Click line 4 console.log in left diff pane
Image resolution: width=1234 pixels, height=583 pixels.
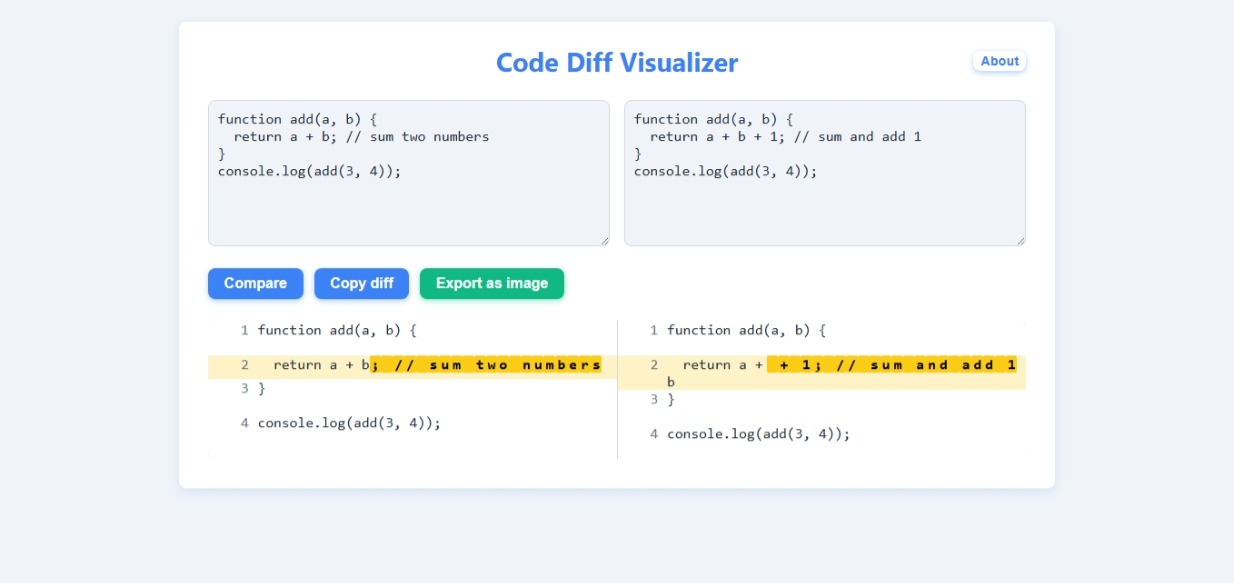[x=349, y=423]
